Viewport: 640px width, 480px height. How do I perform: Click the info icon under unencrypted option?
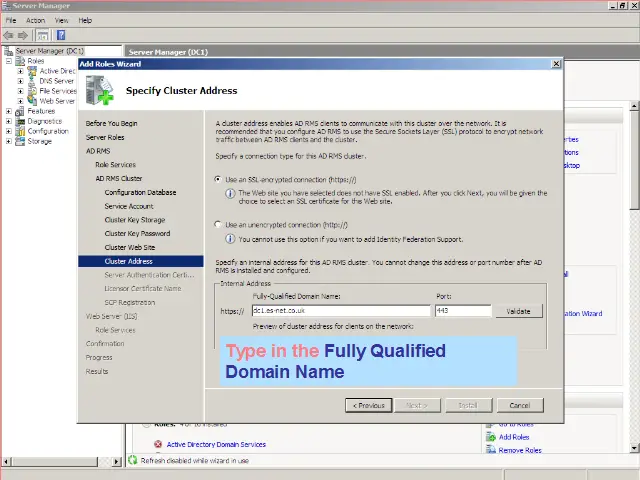click(230, 239)
